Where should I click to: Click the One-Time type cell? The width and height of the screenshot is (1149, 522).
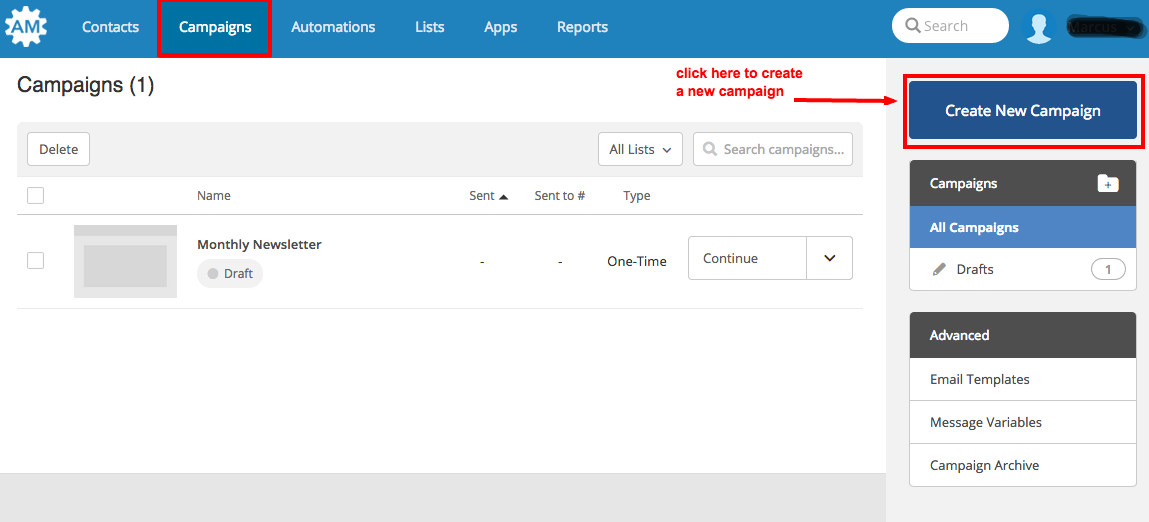point(637,261)
